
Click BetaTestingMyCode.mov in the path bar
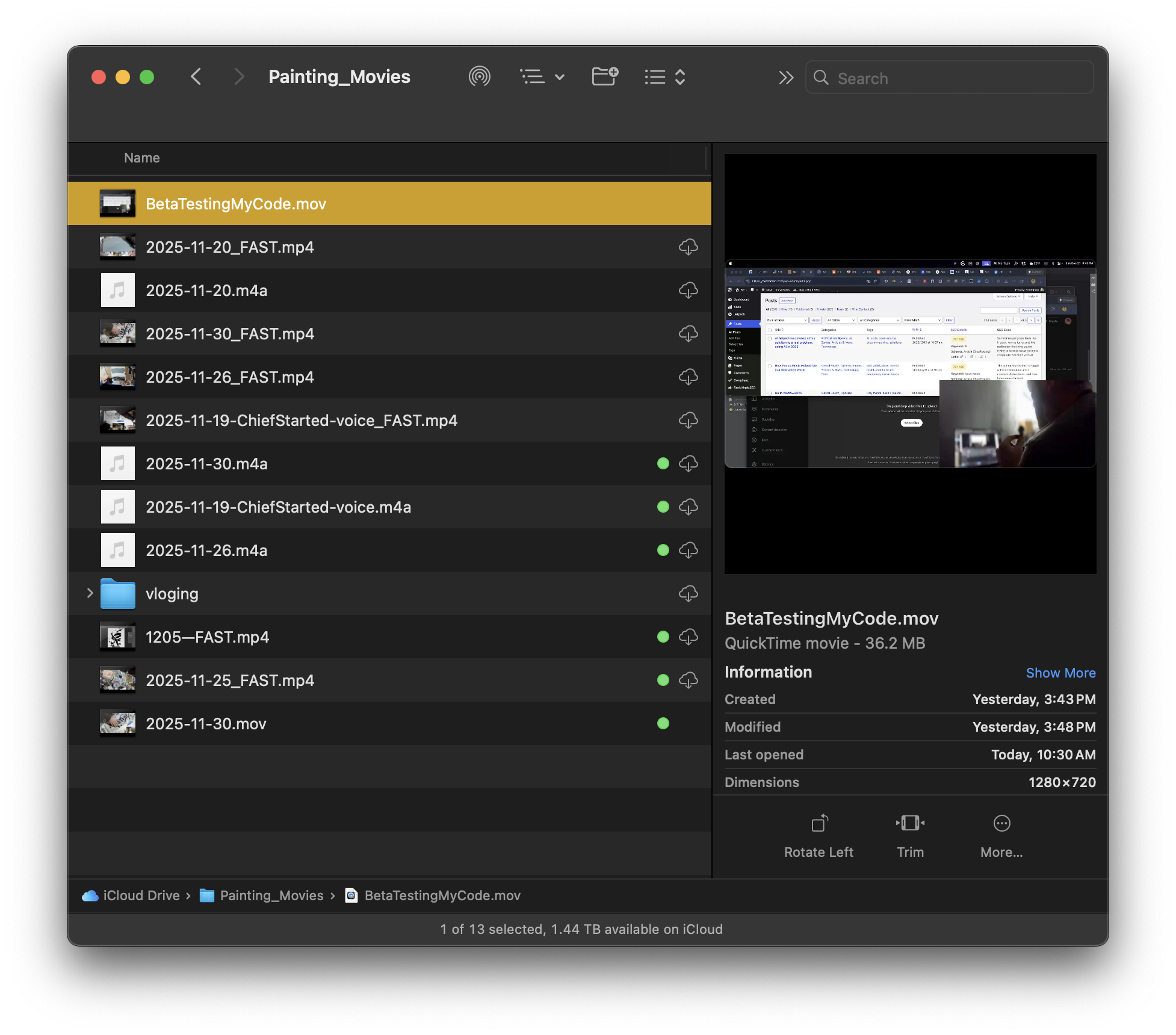pos(433,895)
